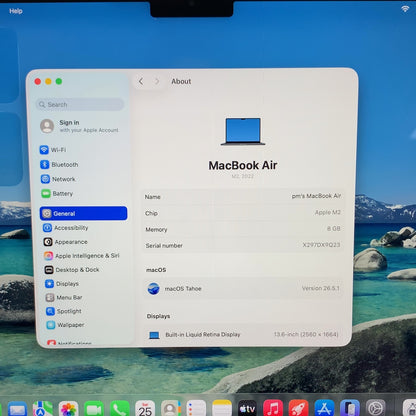
Task: Open Menu Bar settings
Action: point(64,297)
